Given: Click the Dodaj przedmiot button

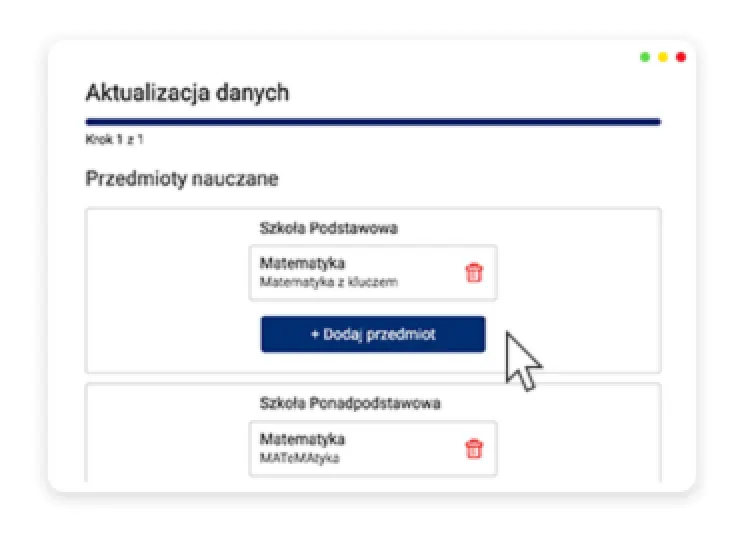Looking at the screenshot, I should click(373, 334).
